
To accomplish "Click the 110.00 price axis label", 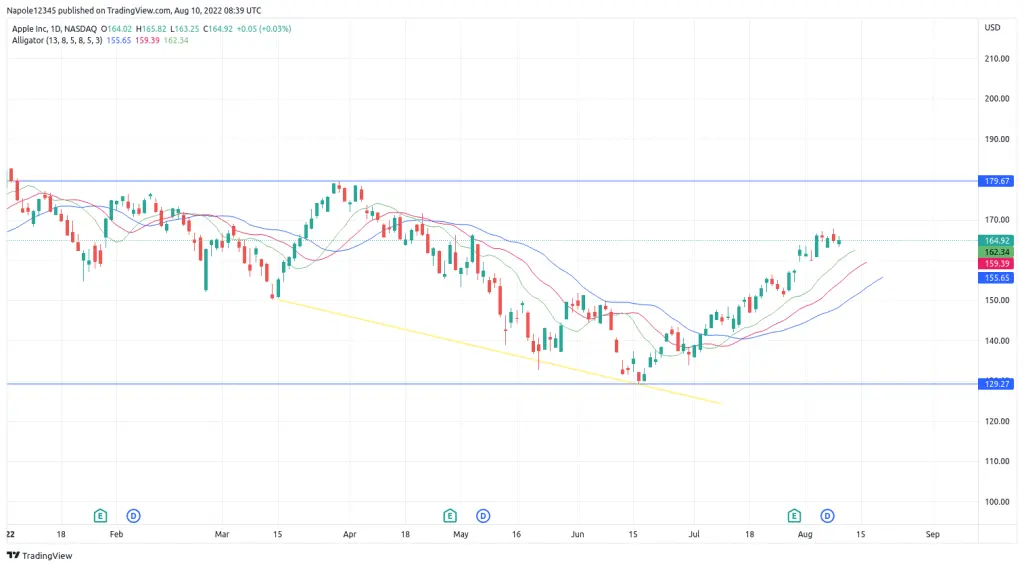I will tap(997, 461).
